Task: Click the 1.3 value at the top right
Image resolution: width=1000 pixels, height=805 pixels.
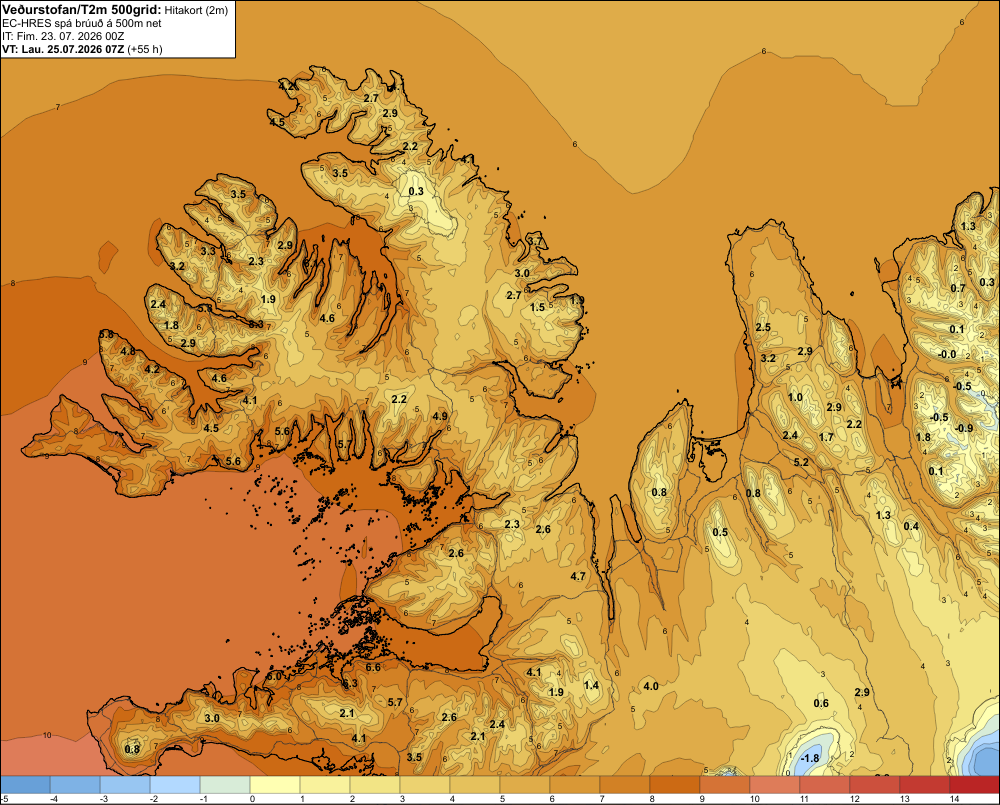Action: click(x=968, y=226)
